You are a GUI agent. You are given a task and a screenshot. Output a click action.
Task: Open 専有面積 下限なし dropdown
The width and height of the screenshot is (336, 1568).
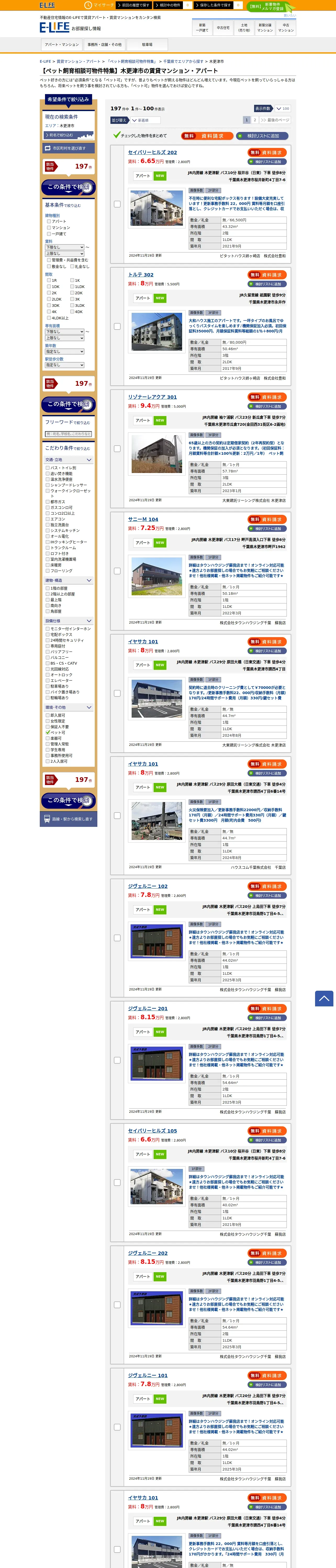click(x=65, y=332)
